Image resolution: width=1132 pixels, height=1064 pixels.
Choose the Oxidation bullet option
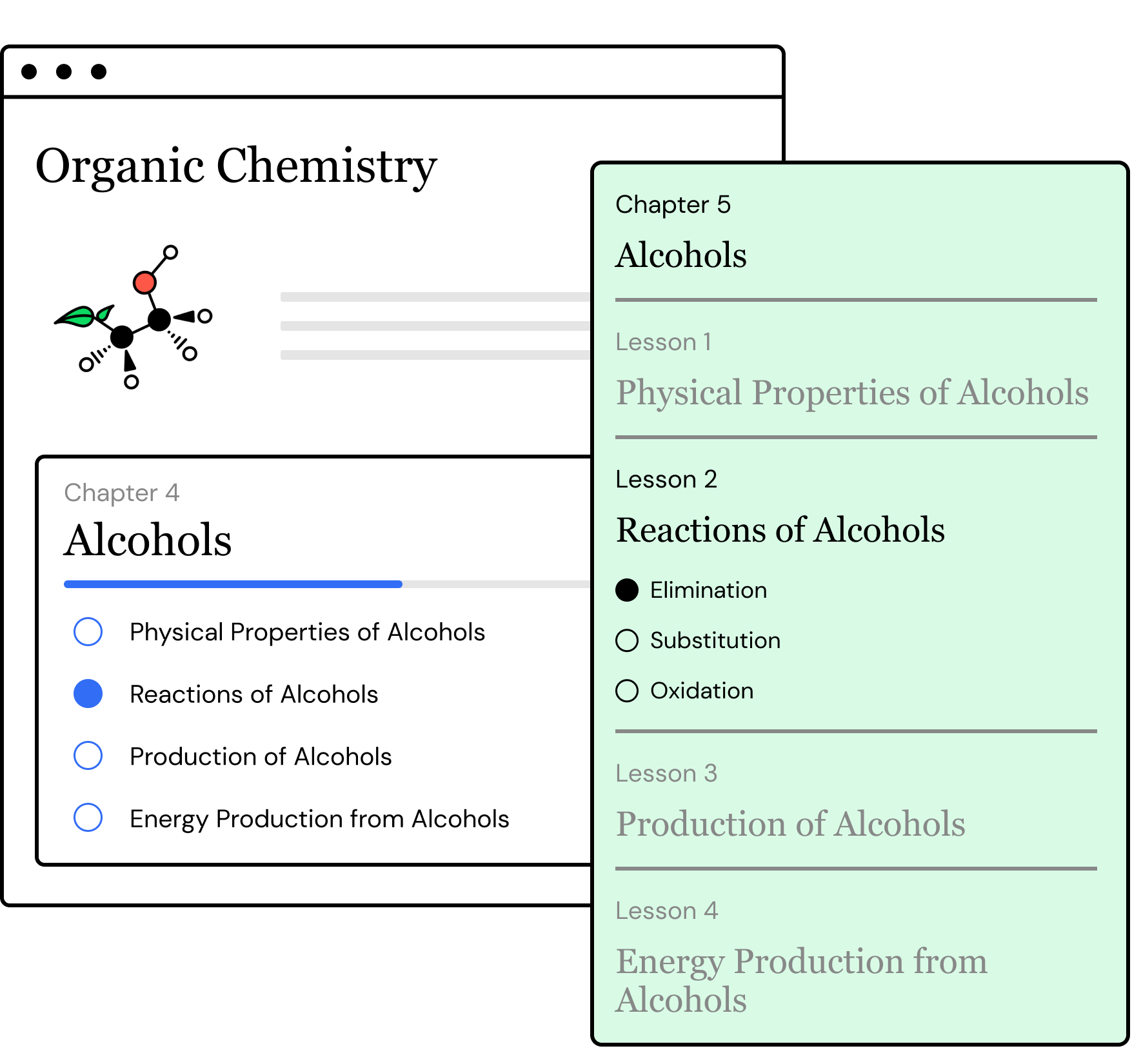point(627,691)
